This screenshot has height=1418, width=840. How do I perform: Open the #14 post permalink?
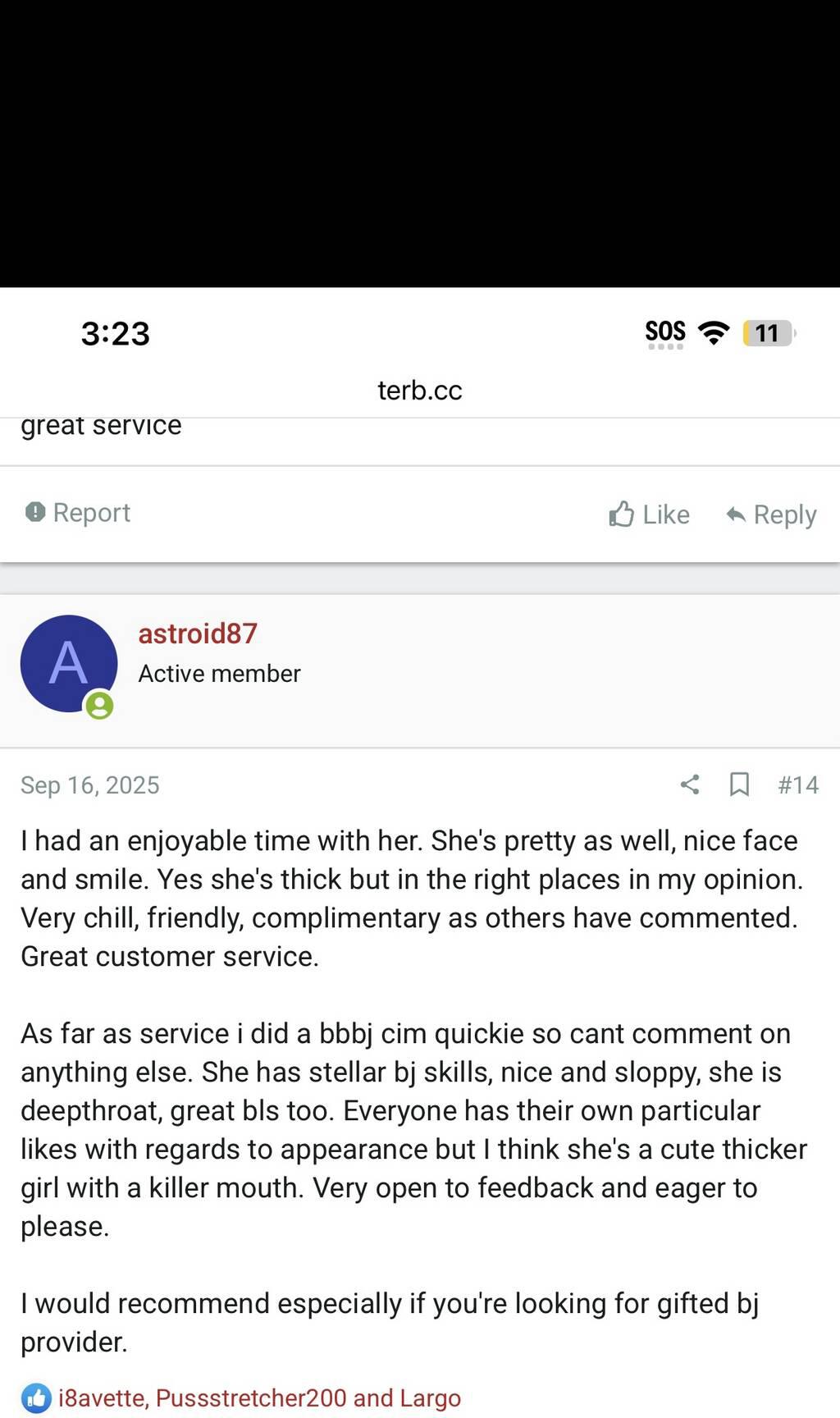797,784
